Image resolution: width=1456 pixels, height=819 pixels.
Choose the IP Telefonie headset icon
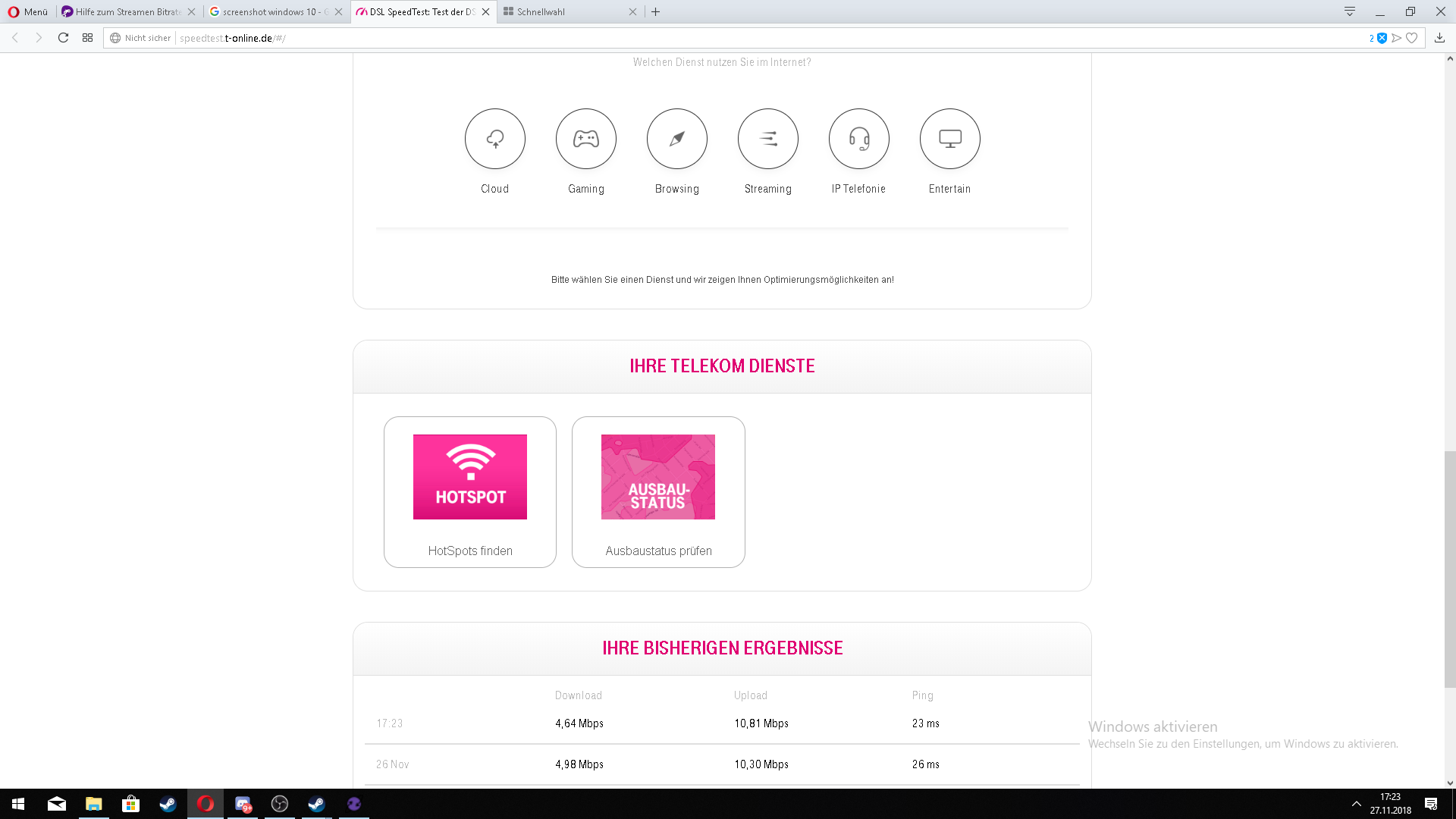(858, 139)
